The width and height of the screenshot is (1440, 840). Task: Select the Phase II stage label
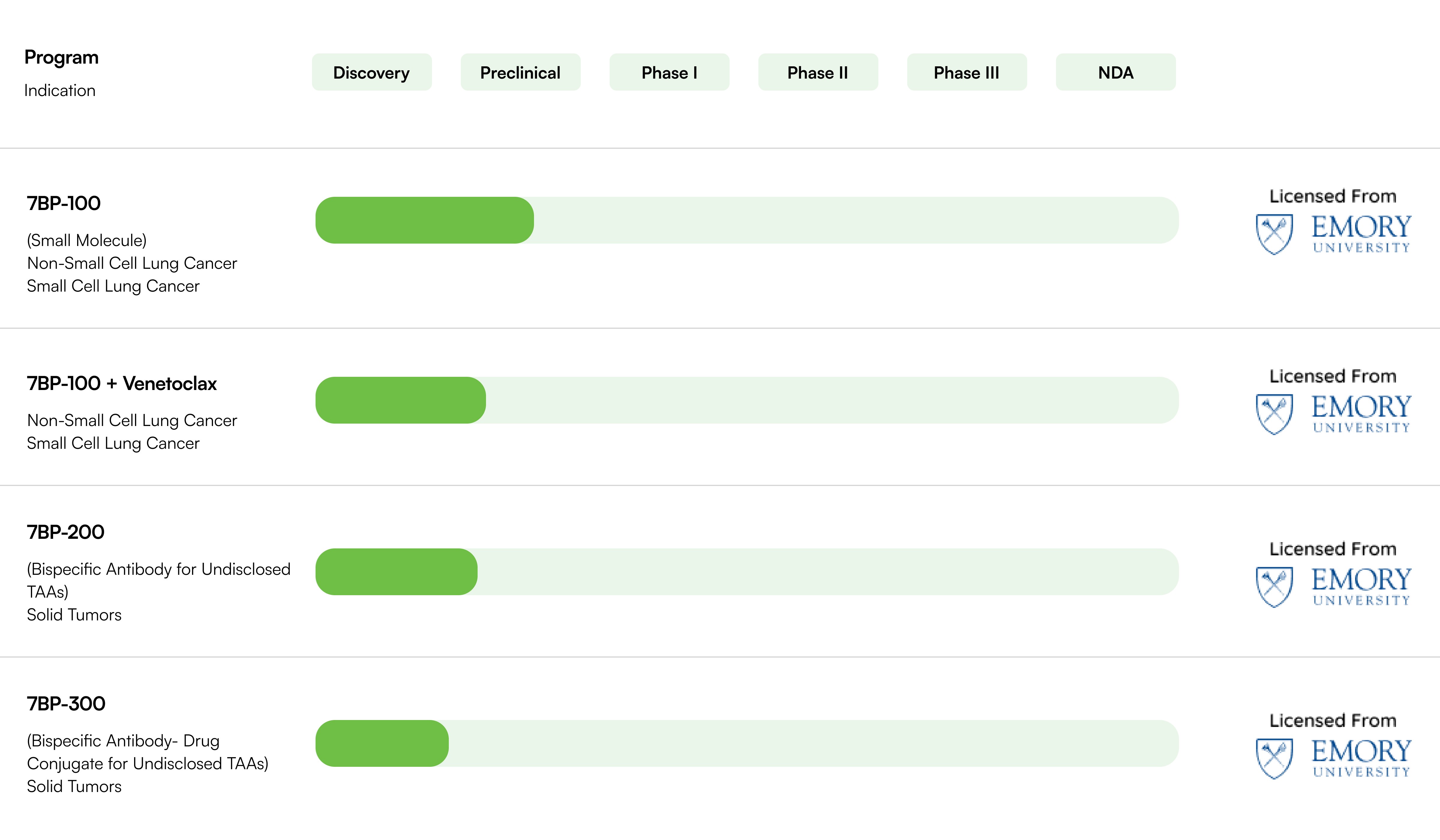818,73
